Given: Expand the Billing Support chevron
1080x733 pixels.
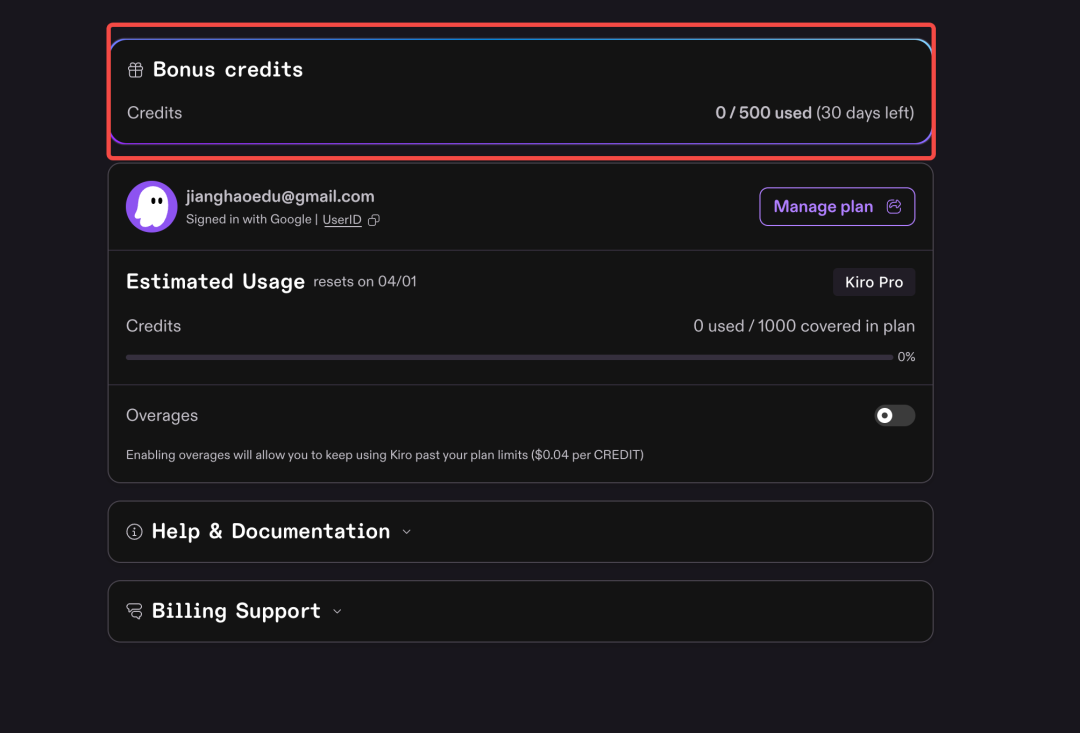Looking at the screenshot, I should [338, 612].
